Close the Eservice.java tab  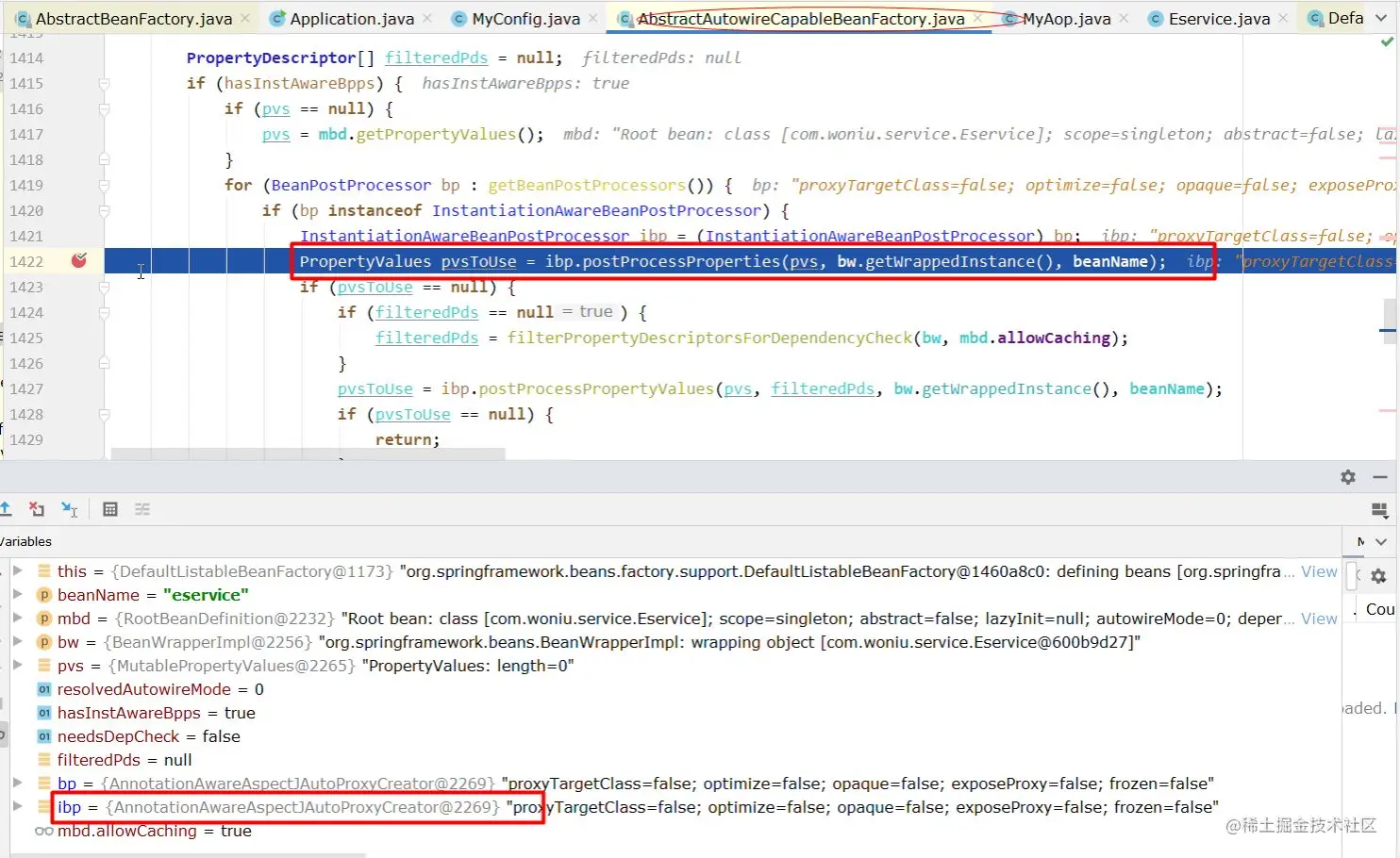tap(1283, 18)
